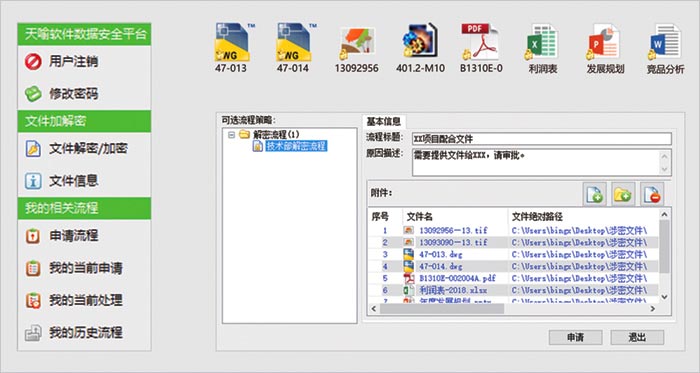This screenshot has width=700, height=373.
Task: Click the 用户注销 logout icon
Action: pos(33,62)
